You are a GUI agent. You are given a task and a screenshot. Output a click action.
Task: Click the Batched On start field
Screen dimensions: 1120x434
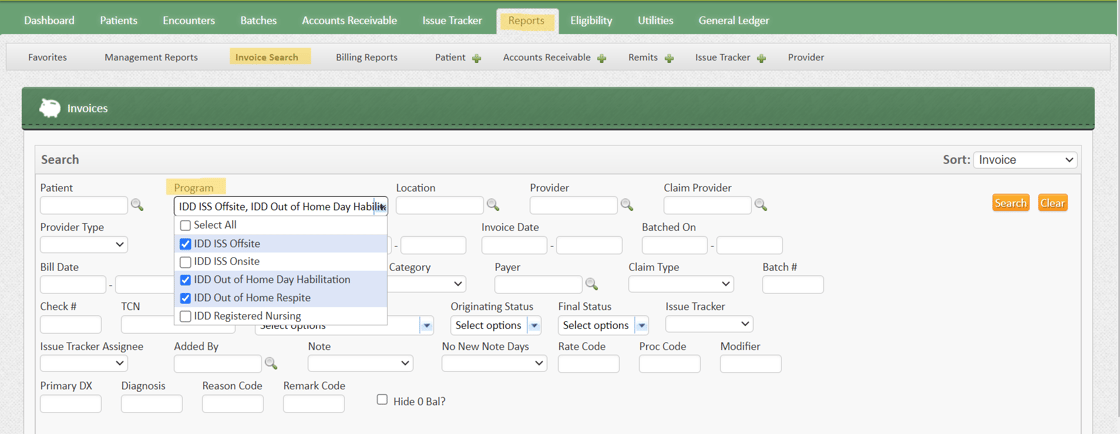point(675,245)
